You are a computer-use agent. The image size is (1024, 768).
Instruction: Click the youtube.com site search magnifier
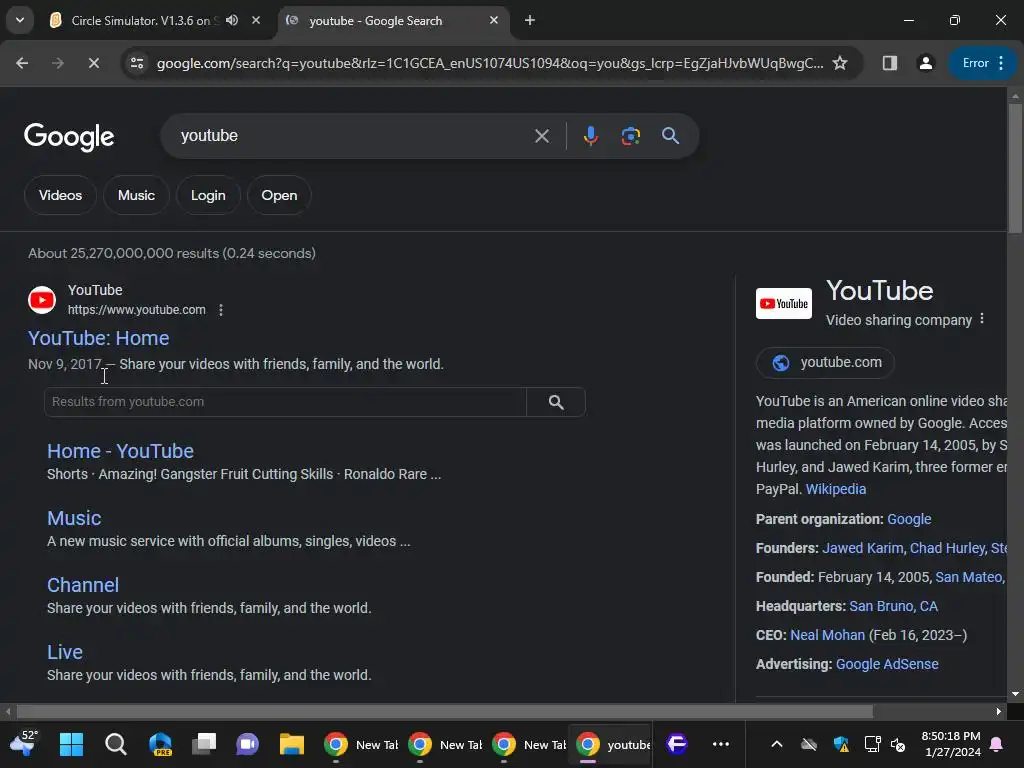[x=556, y=402]
